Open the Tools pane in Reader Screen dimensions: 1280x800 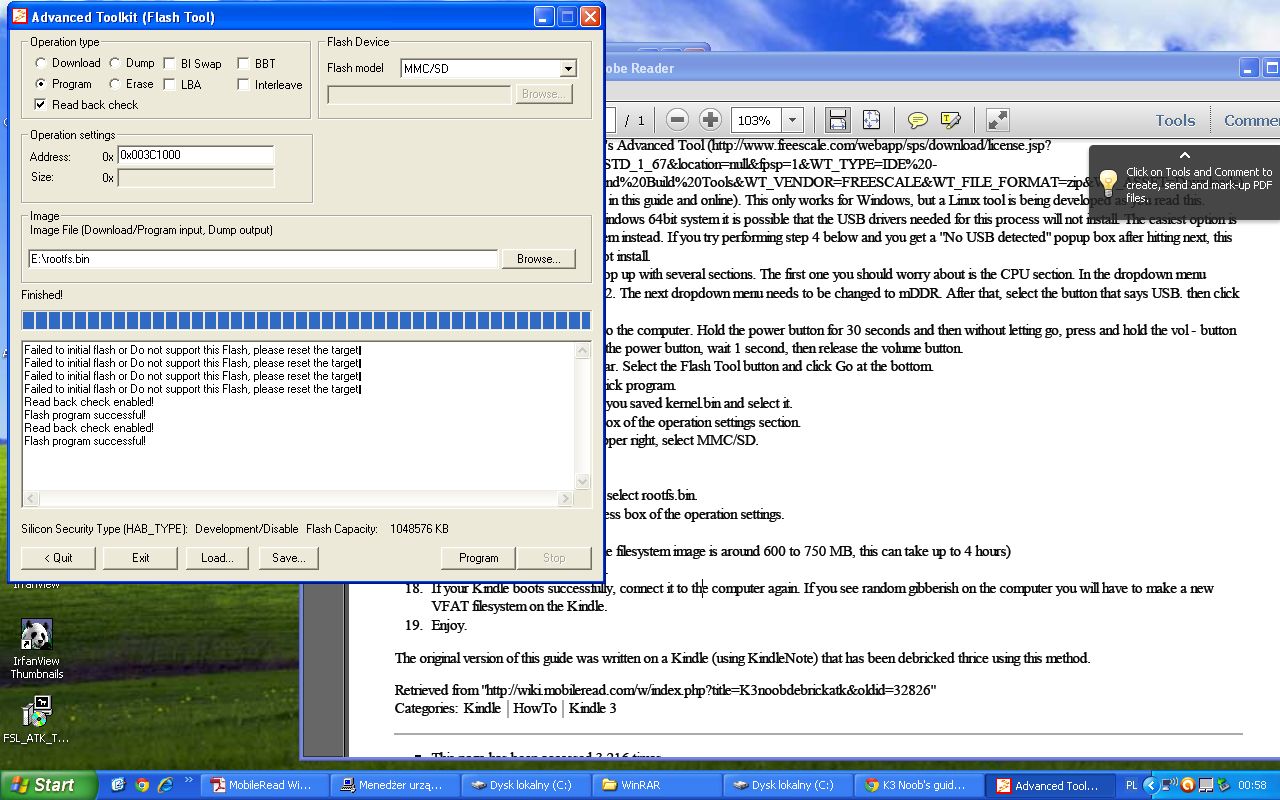(1175, 120)
